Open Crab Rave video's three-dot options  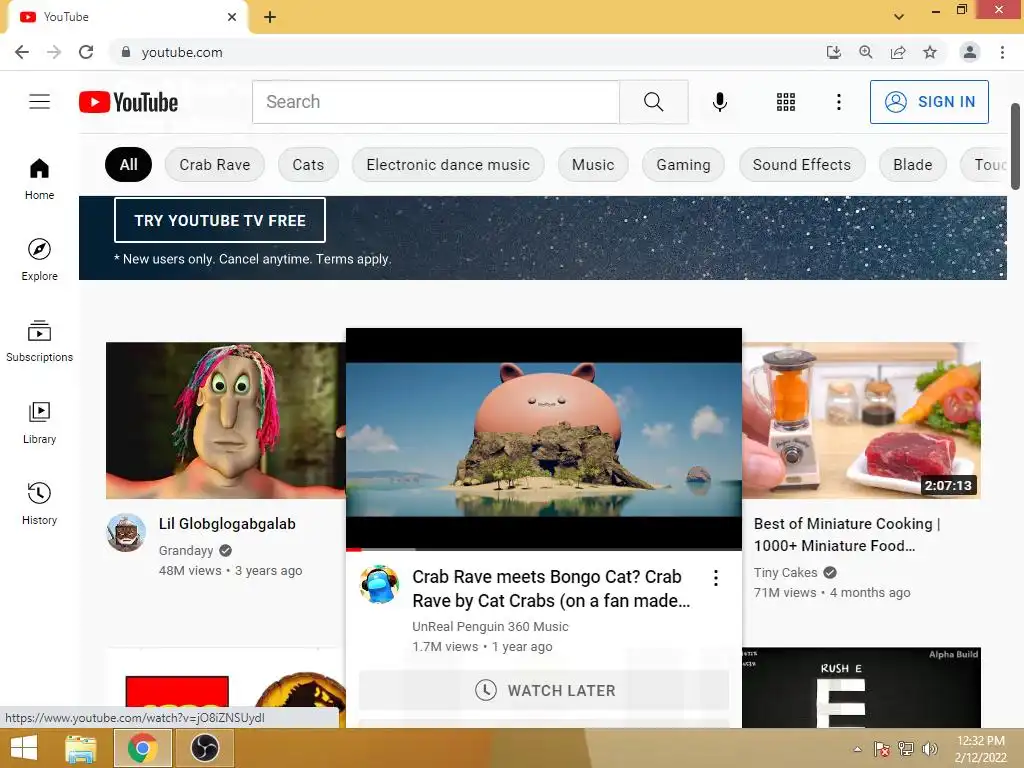716,578
